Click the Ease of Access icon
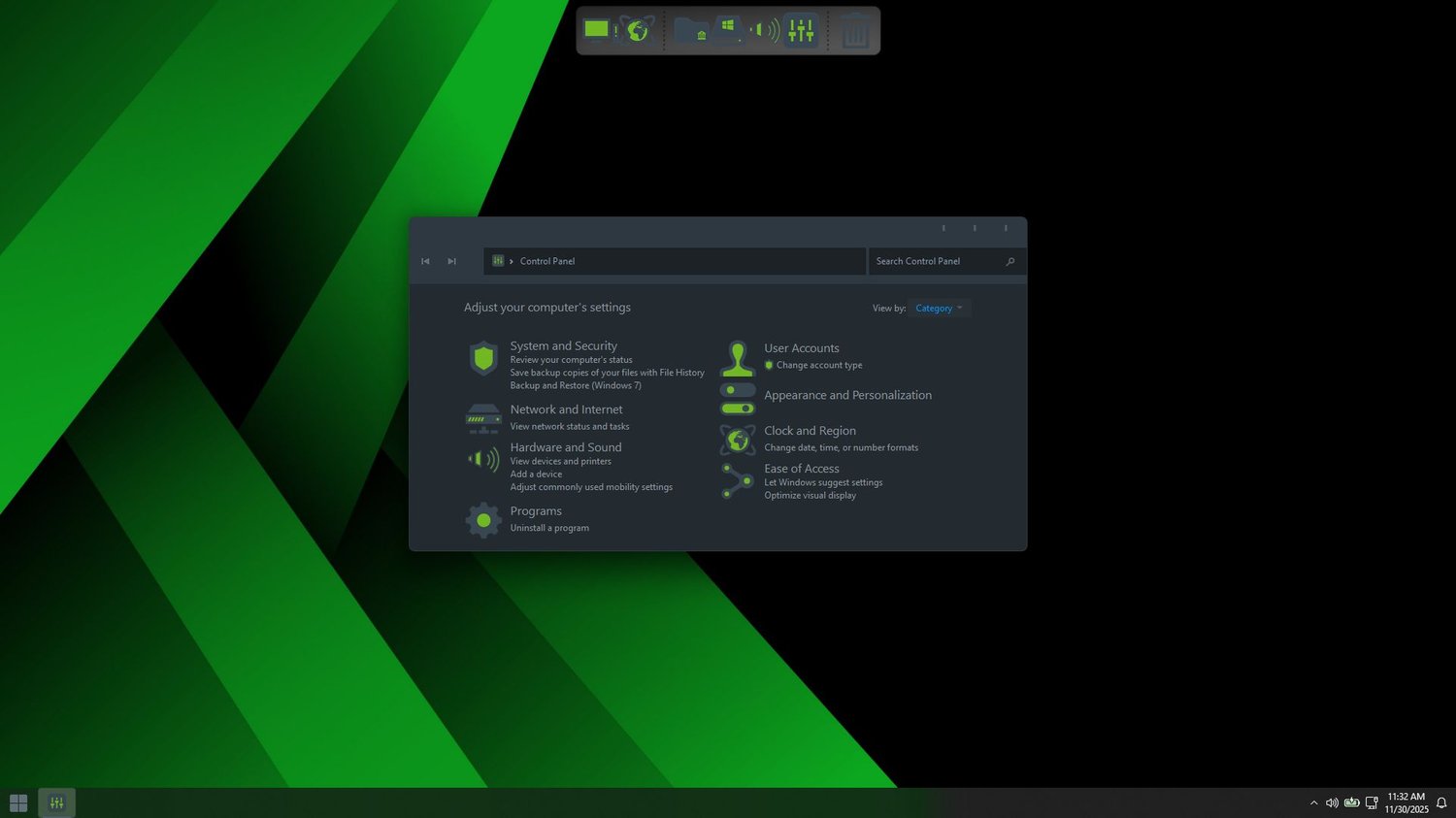The height and width of the screenshot is (818, 1456). pyautogui.click(x=738, y=480)
